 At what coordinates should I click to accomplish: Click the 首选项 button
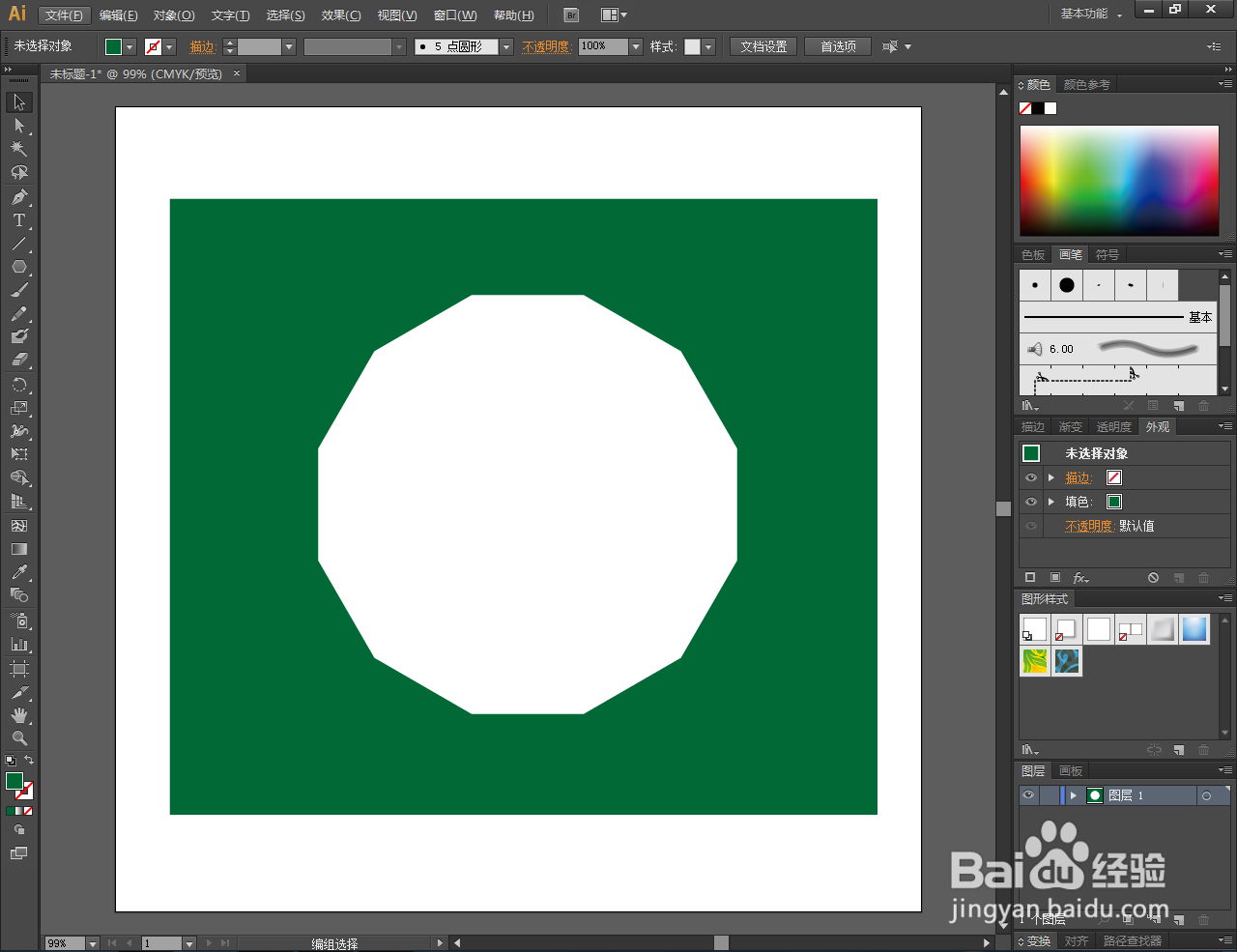838,46
